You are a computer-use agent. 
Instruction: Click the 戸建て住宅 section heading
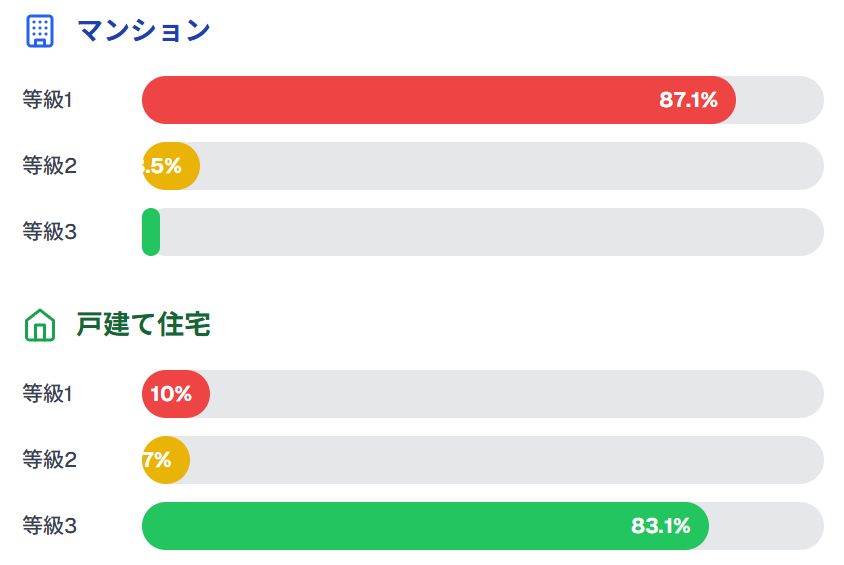point(143,325)
